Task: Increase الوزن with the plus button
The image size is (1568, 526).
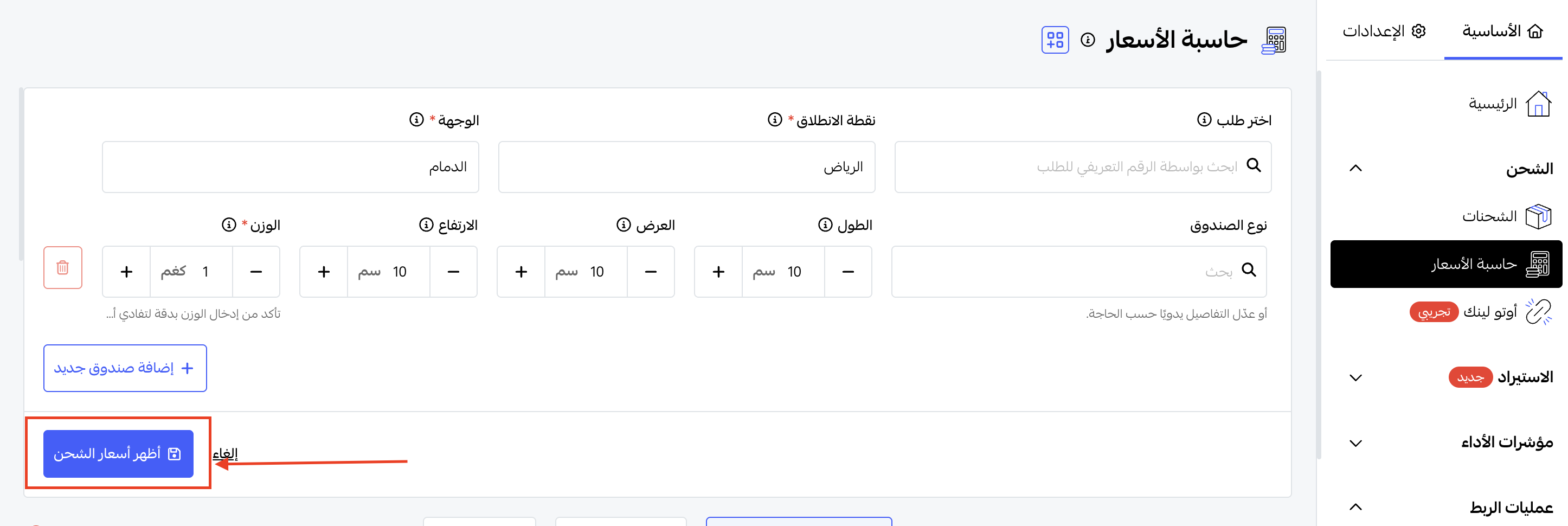Action: click(126, 272)
